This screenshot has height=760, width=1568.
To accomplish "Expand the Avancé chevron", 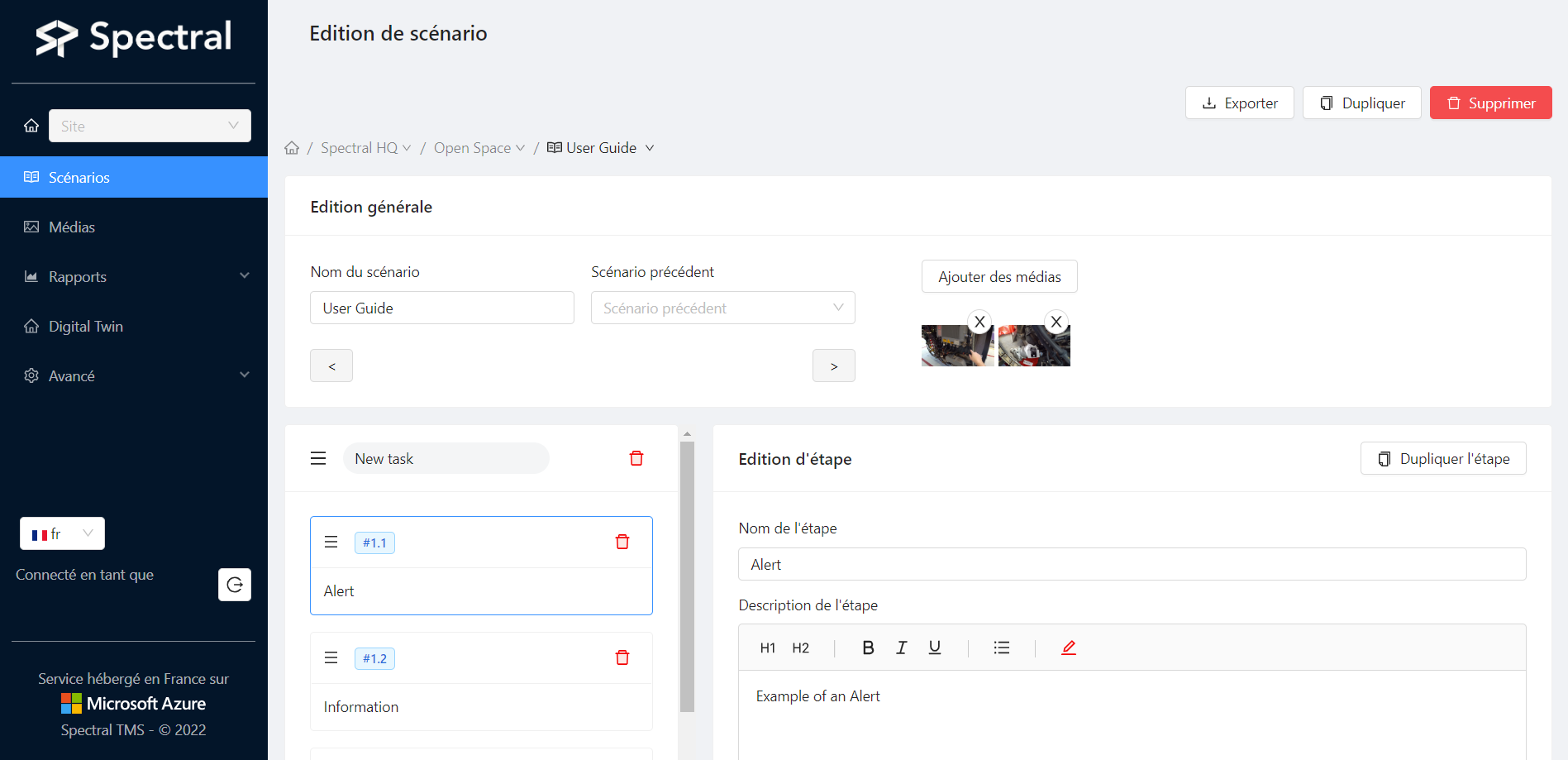I will [245, 375].
